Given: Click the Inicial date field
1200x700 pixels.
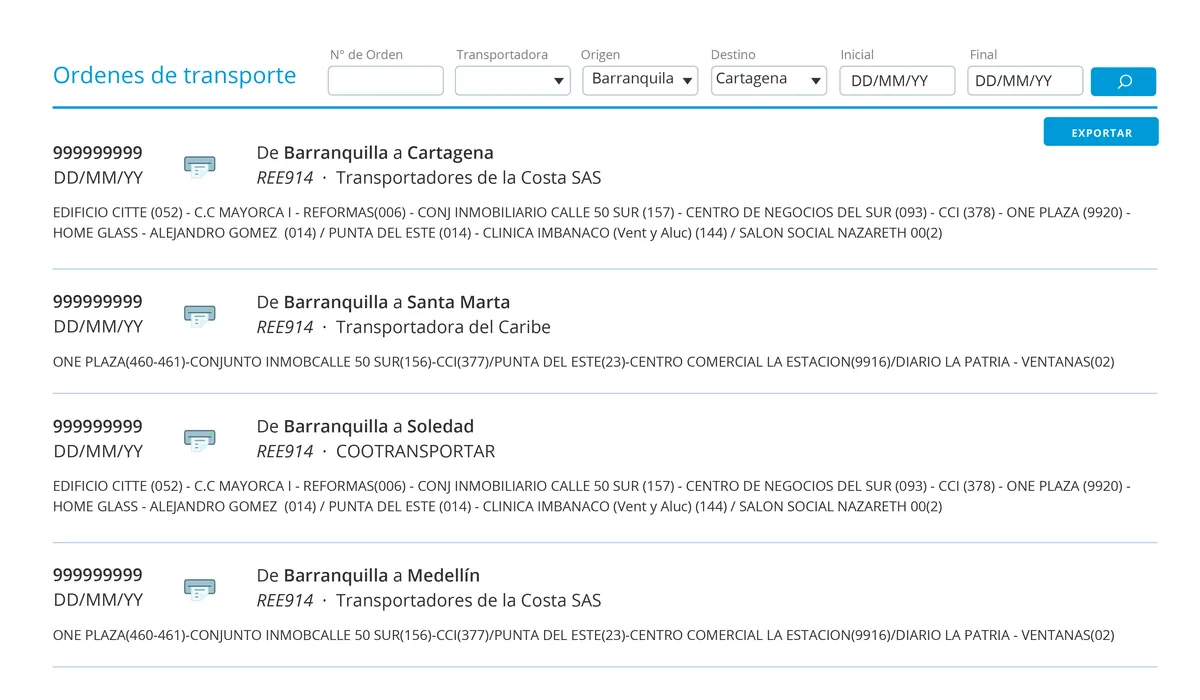Looking at the screenshot, I should pyautogui.click(x=897, y=81).
